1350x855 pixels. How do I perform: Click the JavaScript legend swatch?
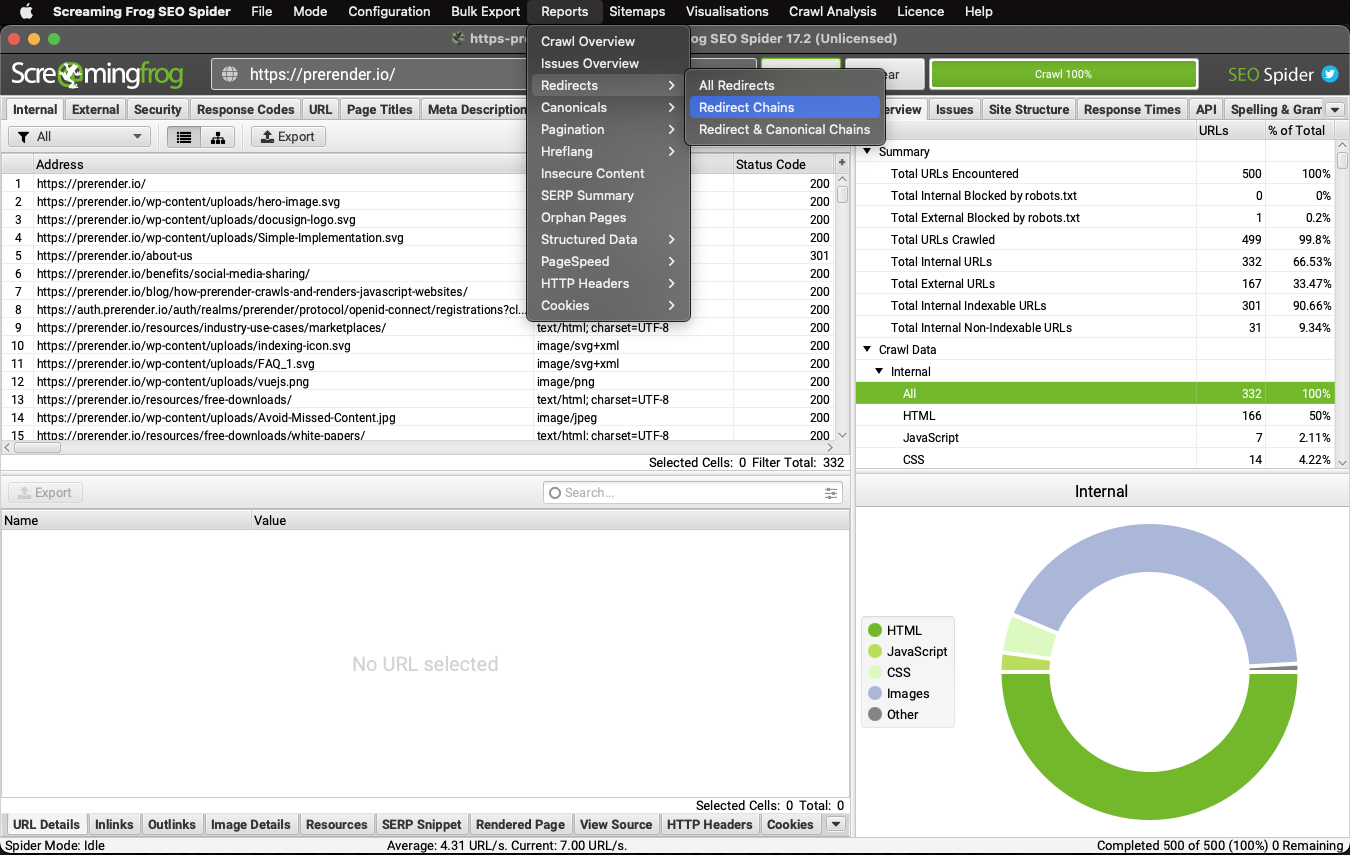[875, 651]
